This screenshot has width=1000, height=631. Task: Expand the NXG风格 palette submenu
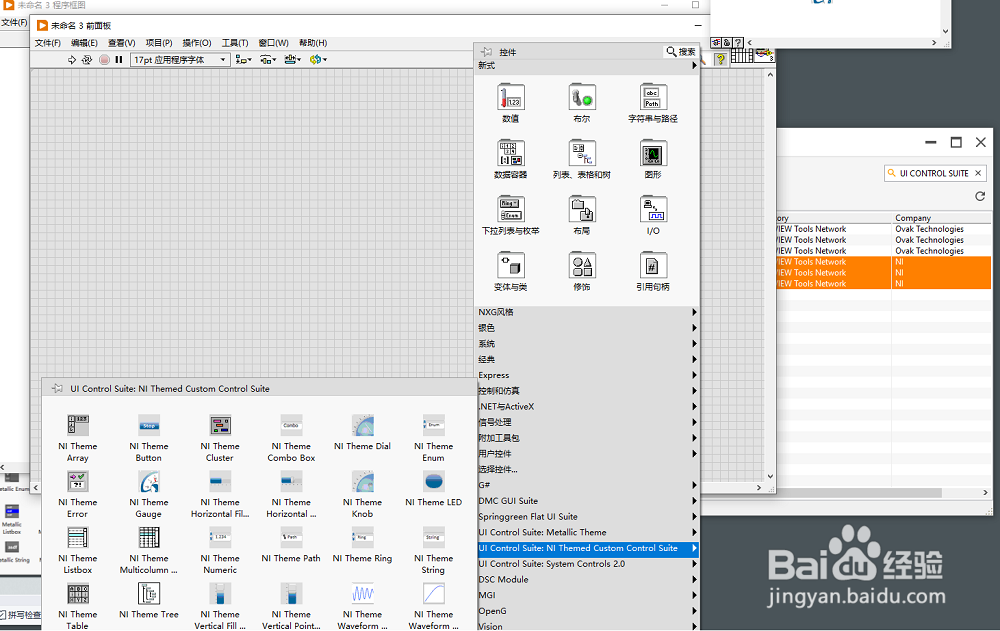point(587,312)
